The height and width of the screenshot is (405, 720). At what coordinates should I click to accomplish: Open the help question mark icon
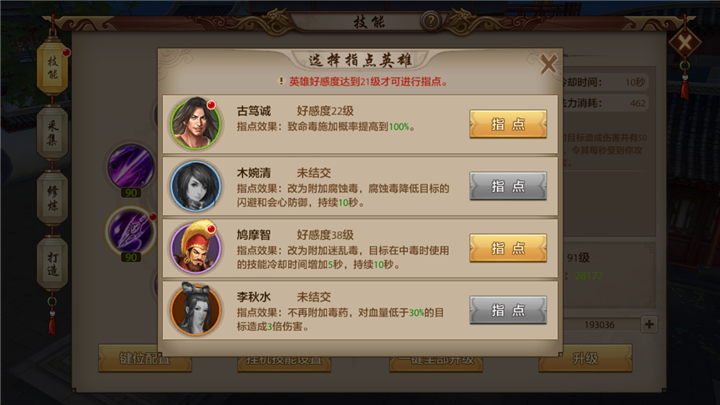(x=431, y=21)
